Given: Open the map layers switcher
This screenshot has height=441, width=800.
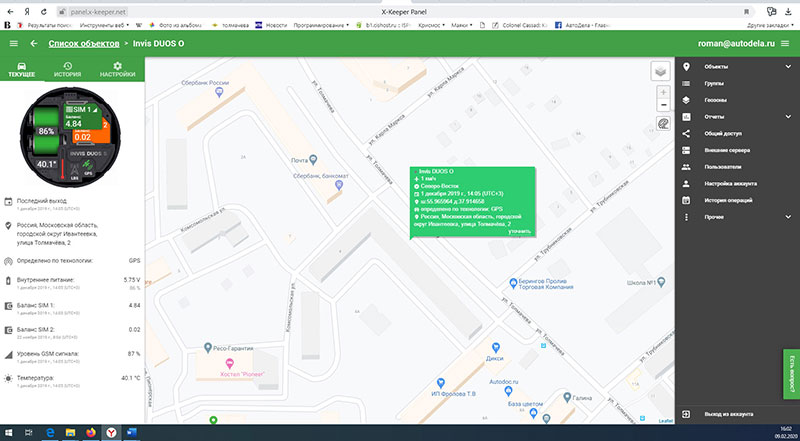Looking at the screenshot, I should tap(661, 71).
